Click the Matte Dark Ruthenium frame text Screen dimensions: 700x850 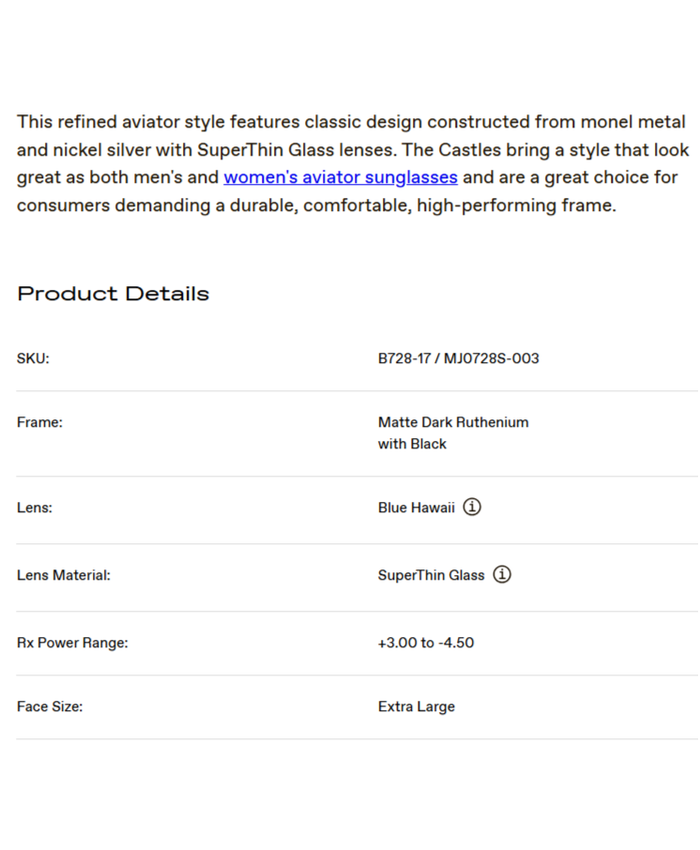[x=453, y=423]
